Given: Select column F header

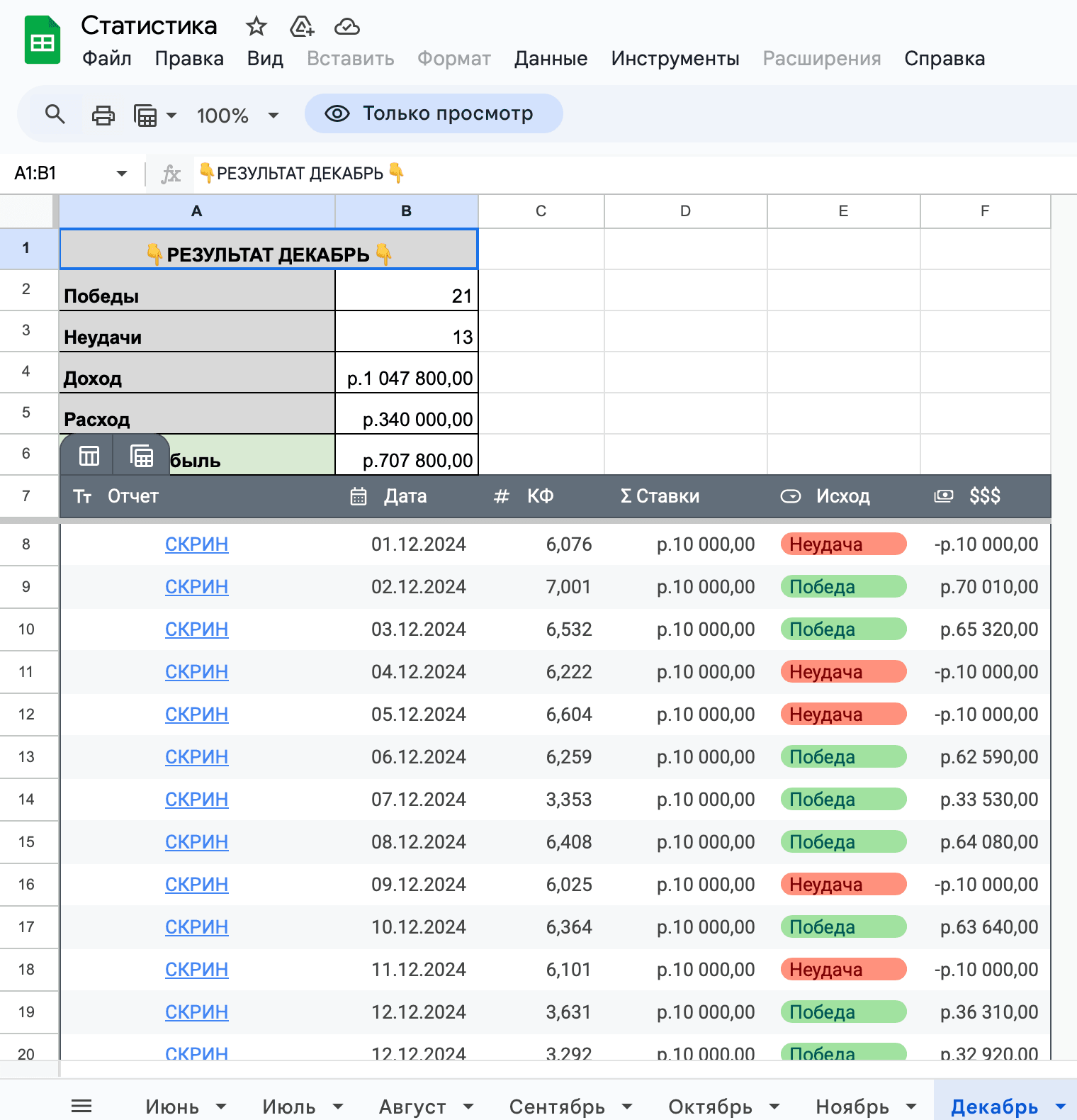Looking at the screenshot, I should click(985, 211).
